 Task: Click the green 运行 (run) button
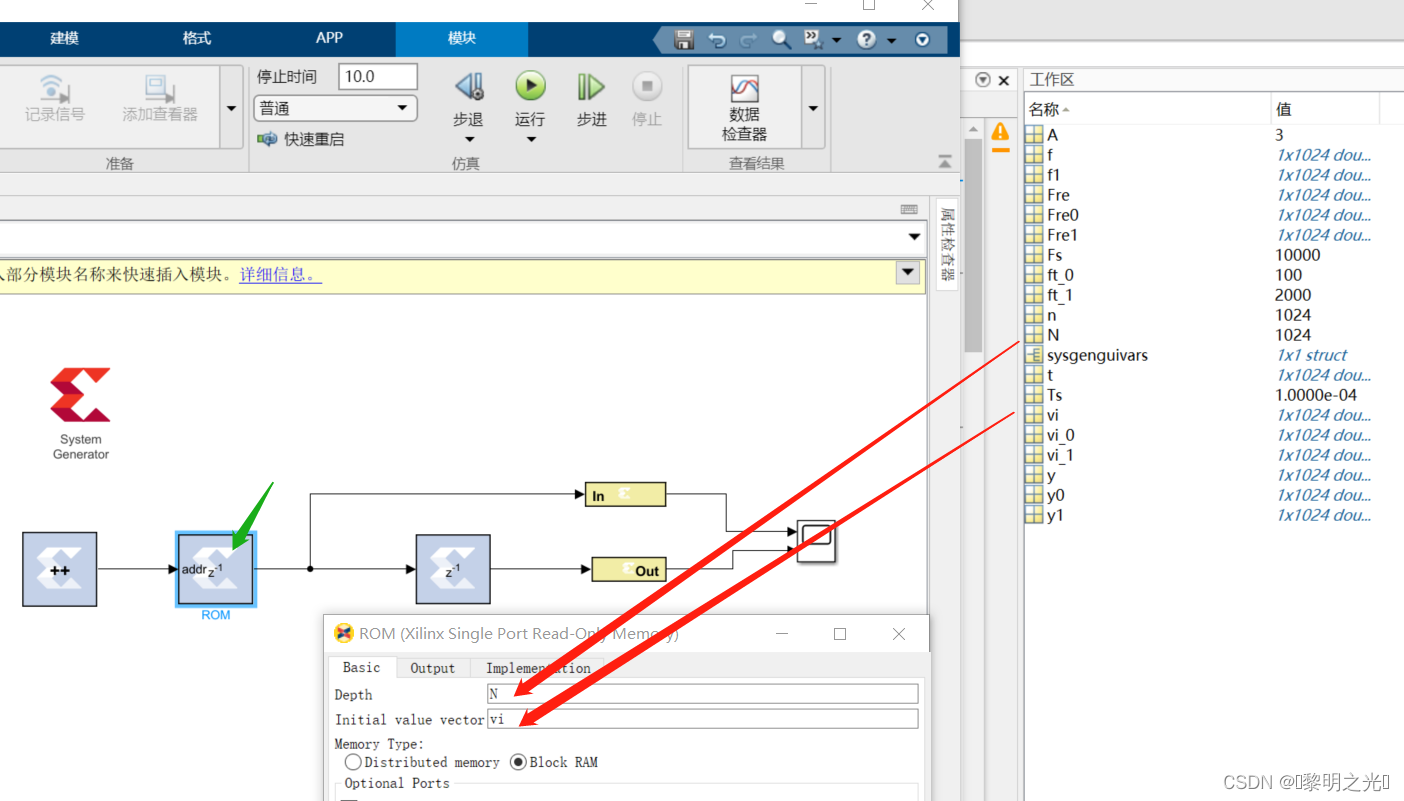pyautogui.click(x=530, y=86)
